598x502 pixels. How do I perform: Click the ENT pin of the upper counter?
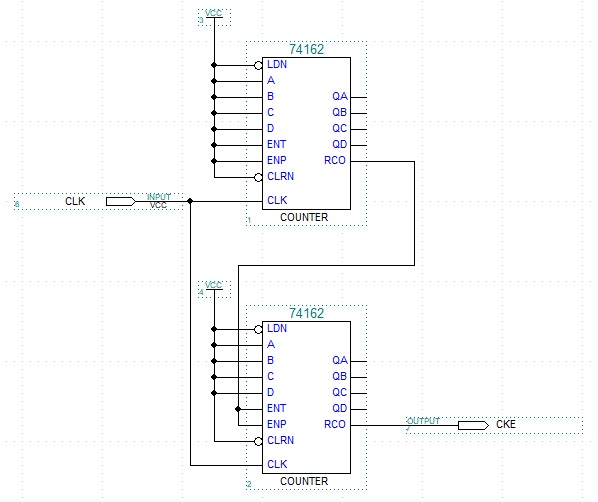276,145
